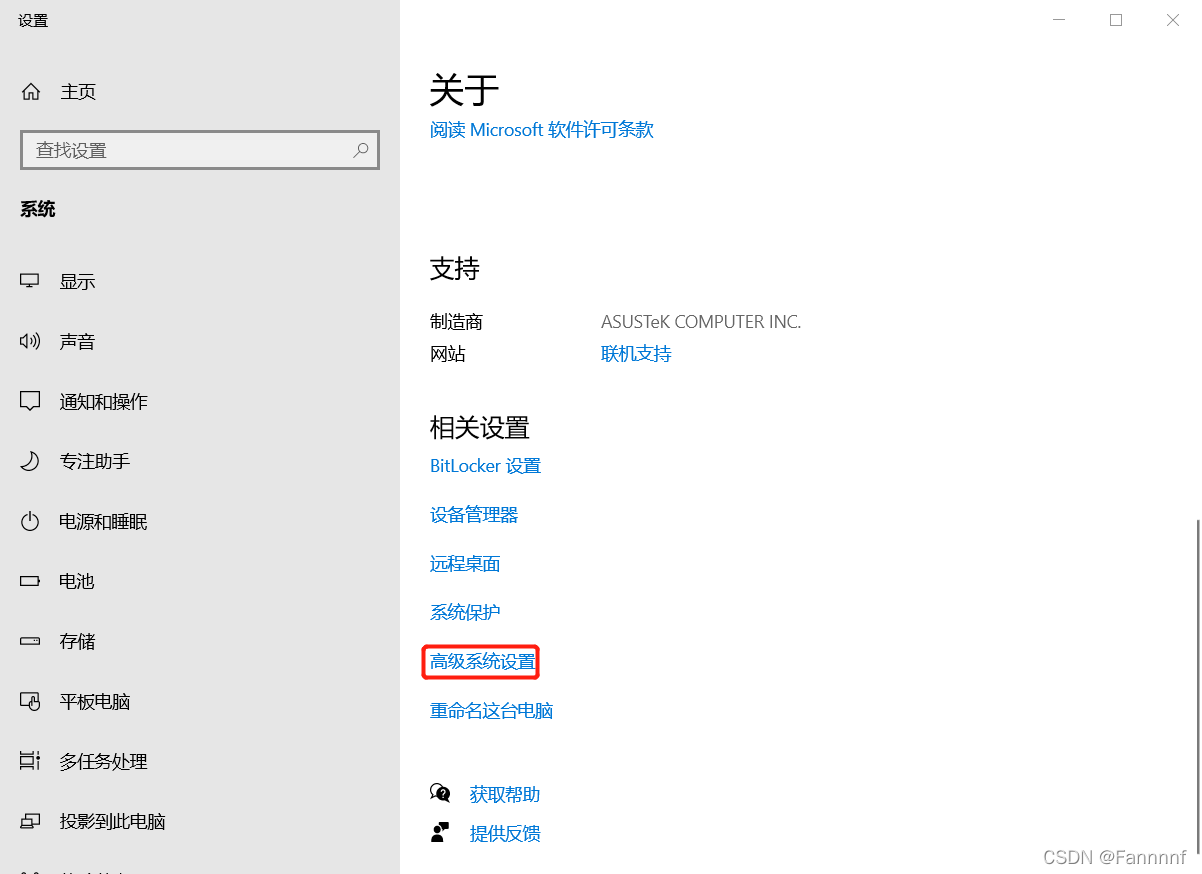Click the Power and sleep icon
Screen dimensions: 1202x874
[x=30, y=521]
